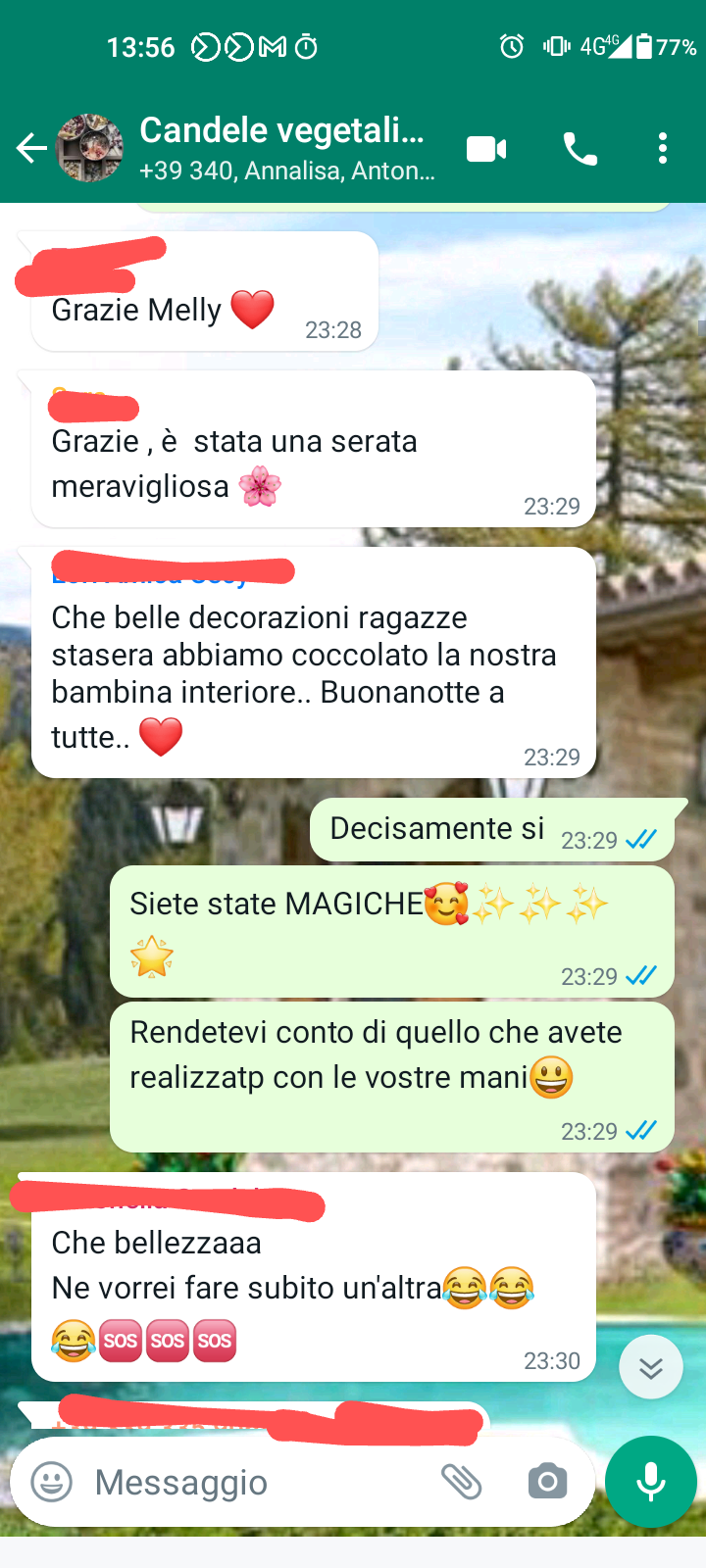Image resolution: width=706 pixels, height=1568 pixels.
Task: Focus the Messaggio text field
Action: 255,1482
